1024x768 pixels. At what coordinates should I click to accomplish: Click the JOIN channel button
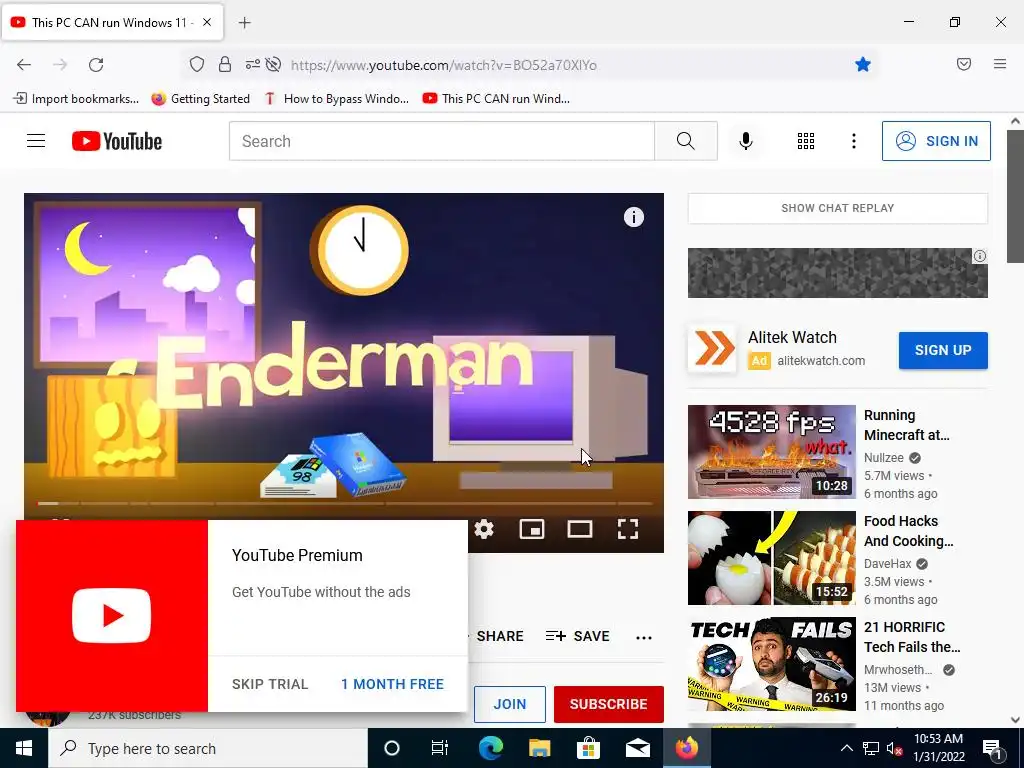click(509, 704)
